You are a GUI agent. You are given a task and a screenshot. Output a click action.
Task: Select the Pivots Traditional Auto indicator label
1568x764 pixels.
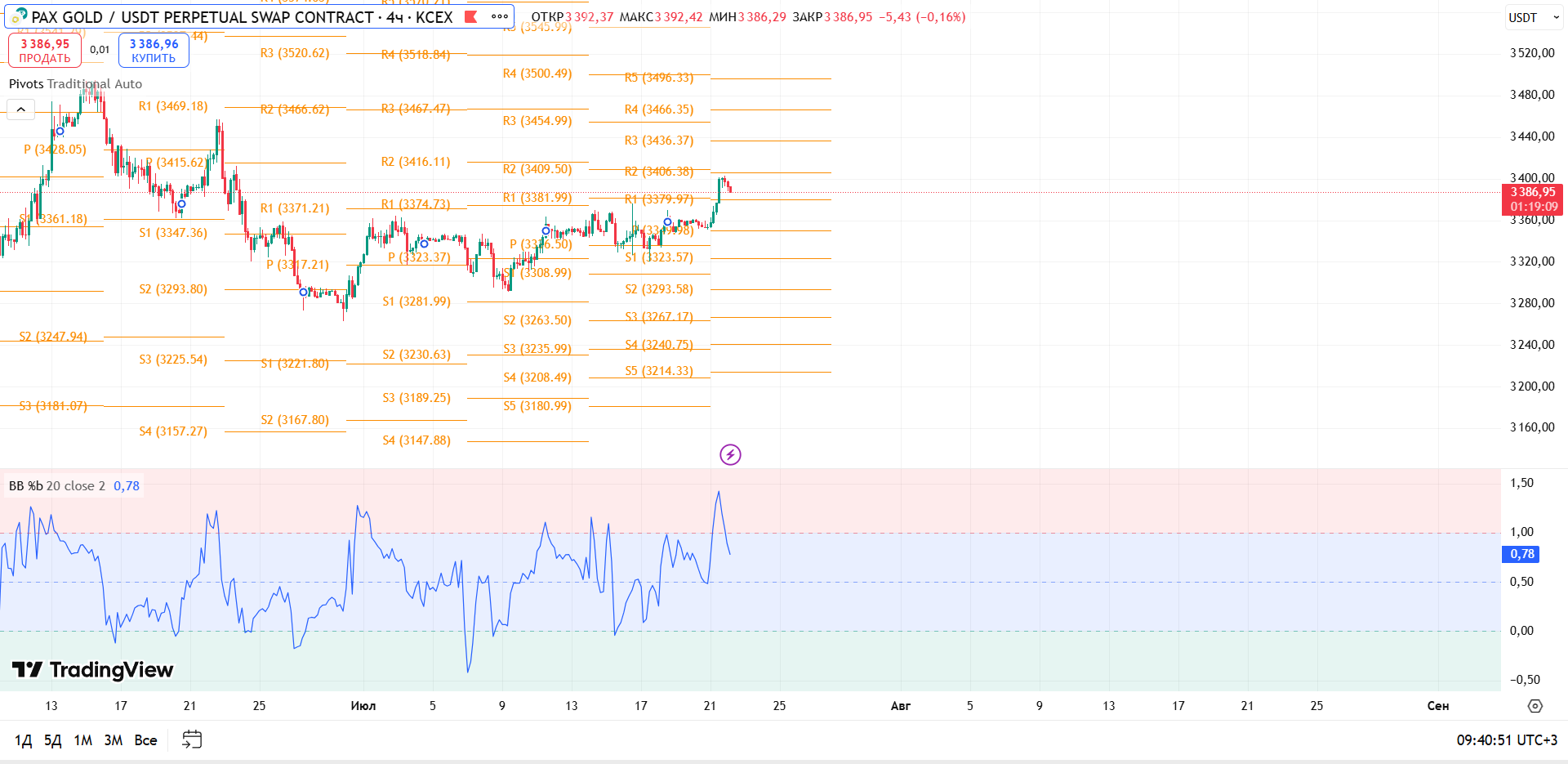click(75, 84)
